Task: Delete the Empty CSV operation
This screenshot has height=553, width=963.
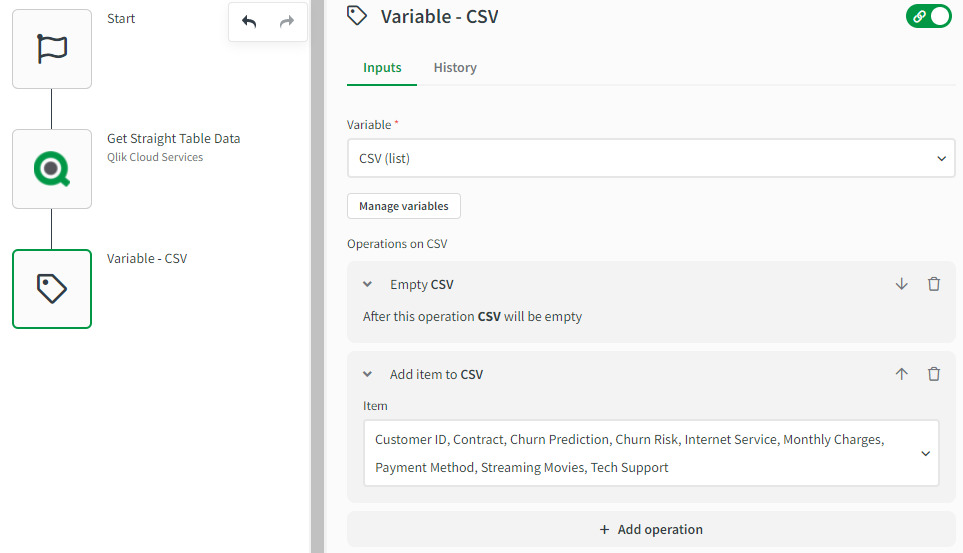Action: pyautogui.click(x=934, y=284)
